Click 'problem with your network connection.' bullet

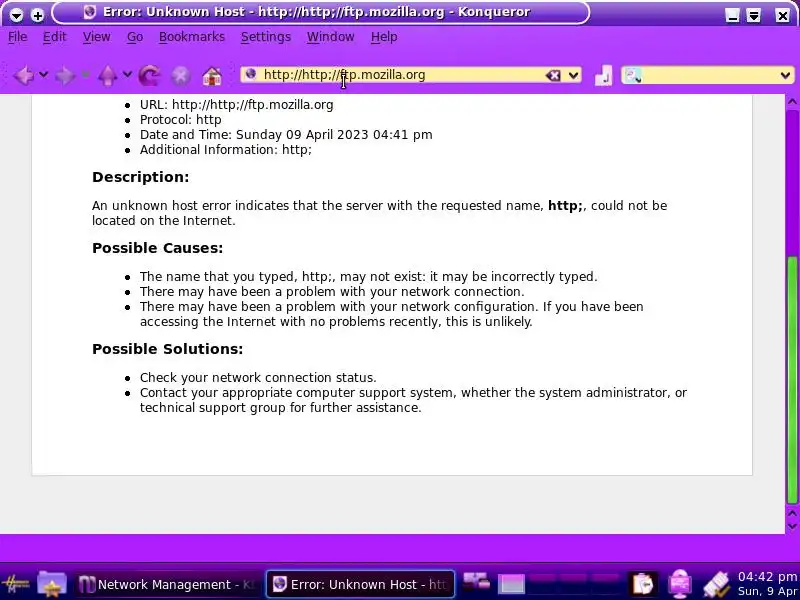pos(332,291)
